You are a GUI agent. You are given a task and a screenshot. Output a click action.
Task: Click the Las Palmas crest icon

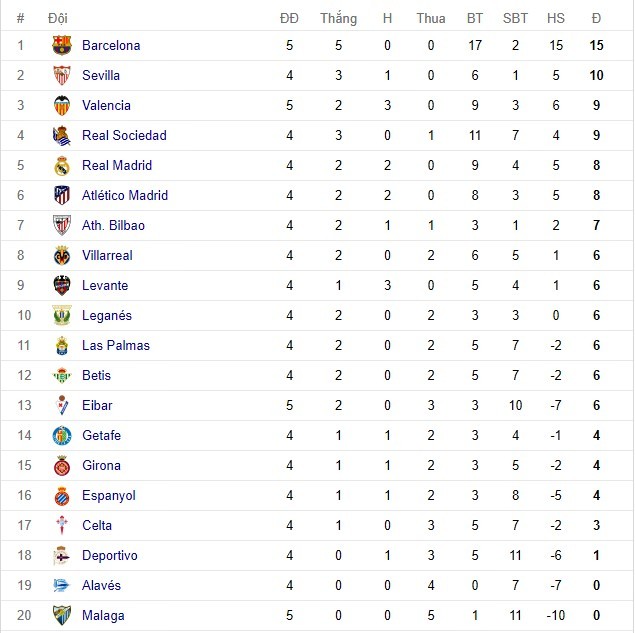coord(62,345)
